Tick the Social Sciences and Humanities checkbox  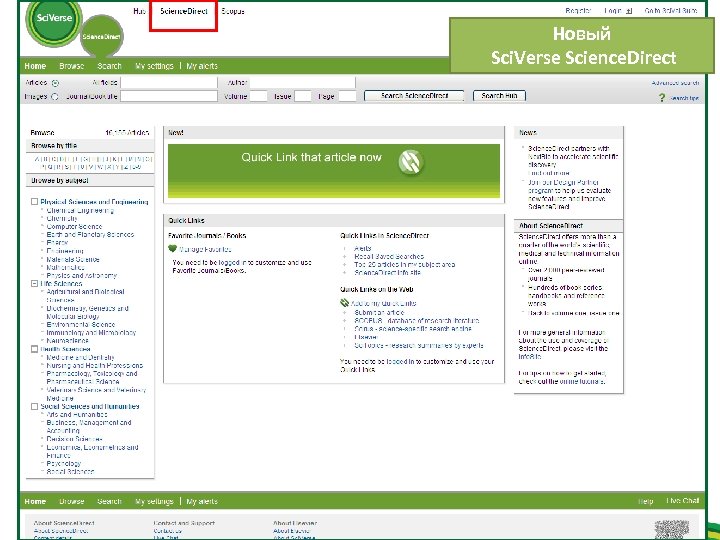point(34,406)
